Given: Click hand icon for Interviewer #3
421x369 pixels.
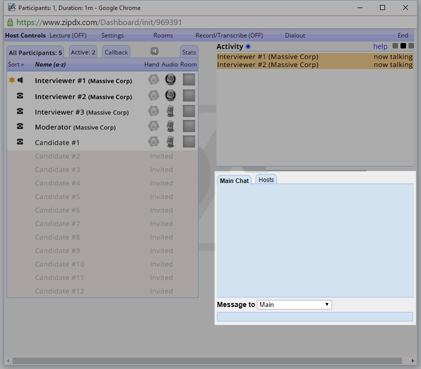Looking at the screenshot, I should point(154,111).
